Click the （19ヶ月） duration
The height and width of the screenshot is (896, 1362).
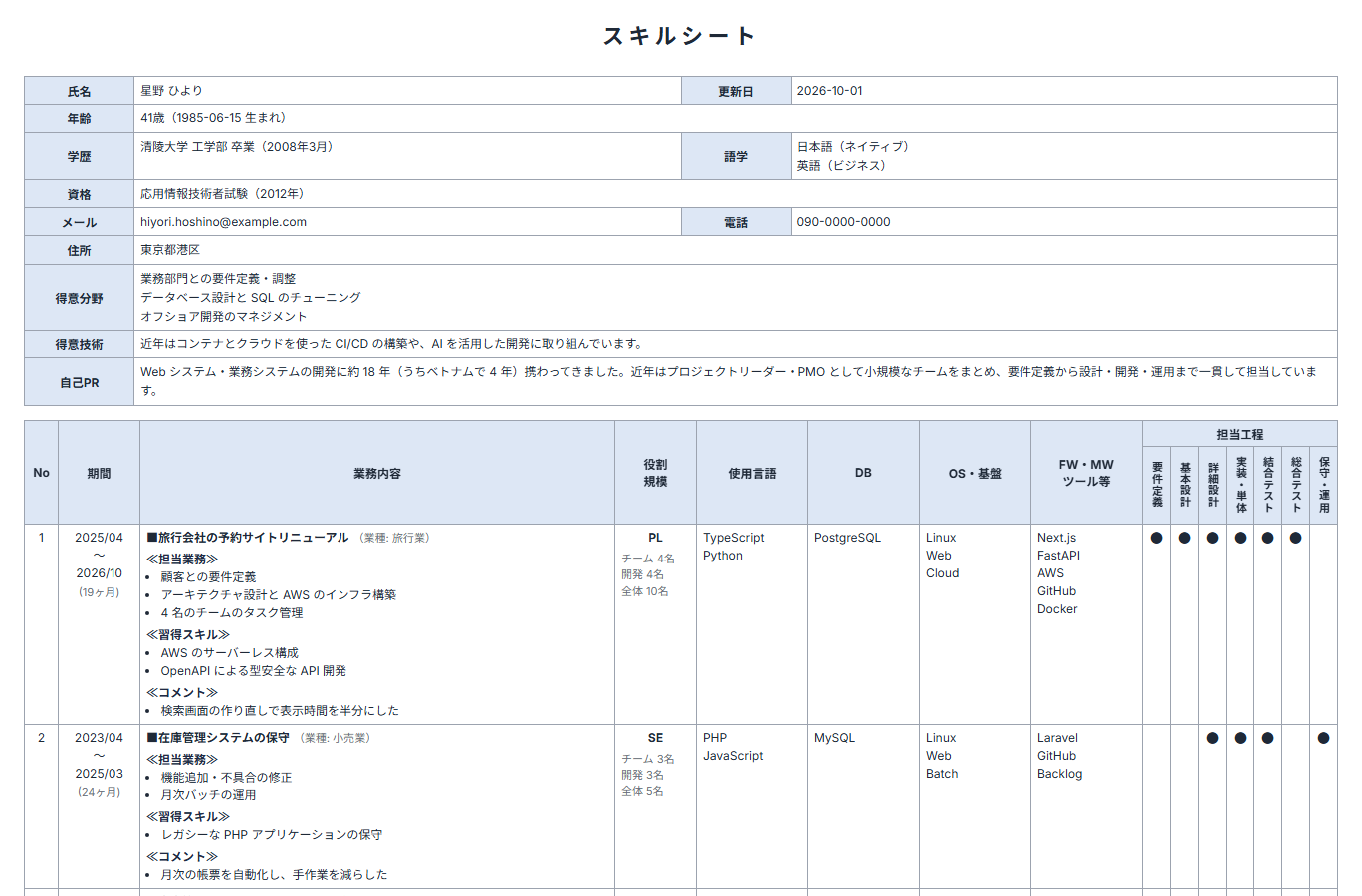click(x=99, y=592)
